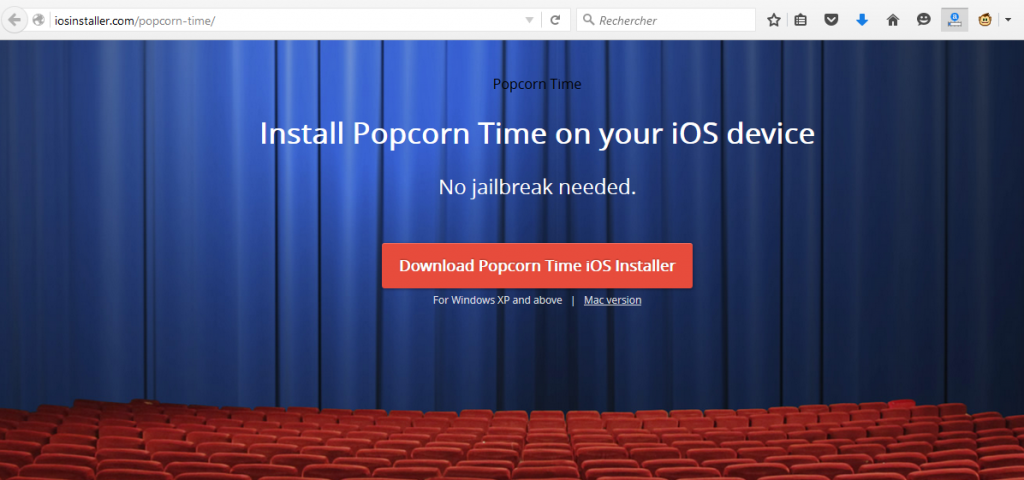The width and height of the screenshot is (1024, 480).
Task: Open the URL bar history dropdown arrow
Action: tap(530, 20)
